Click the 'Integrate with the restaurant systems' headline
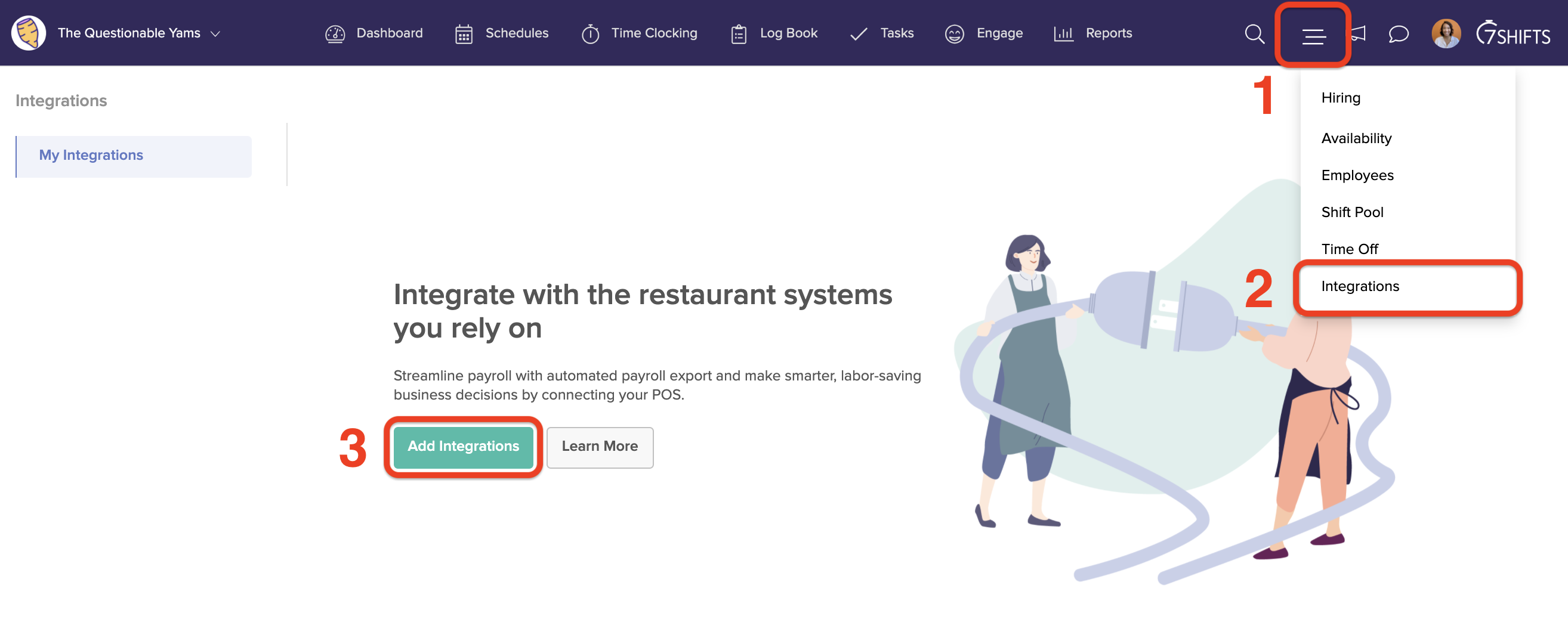 (x=643, y=311)
